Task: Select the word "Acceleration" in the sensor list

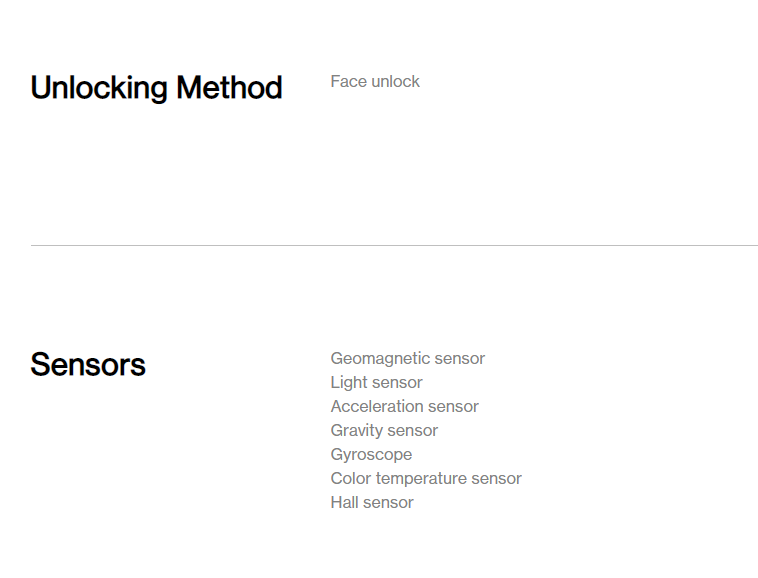Action: (377, 406)
